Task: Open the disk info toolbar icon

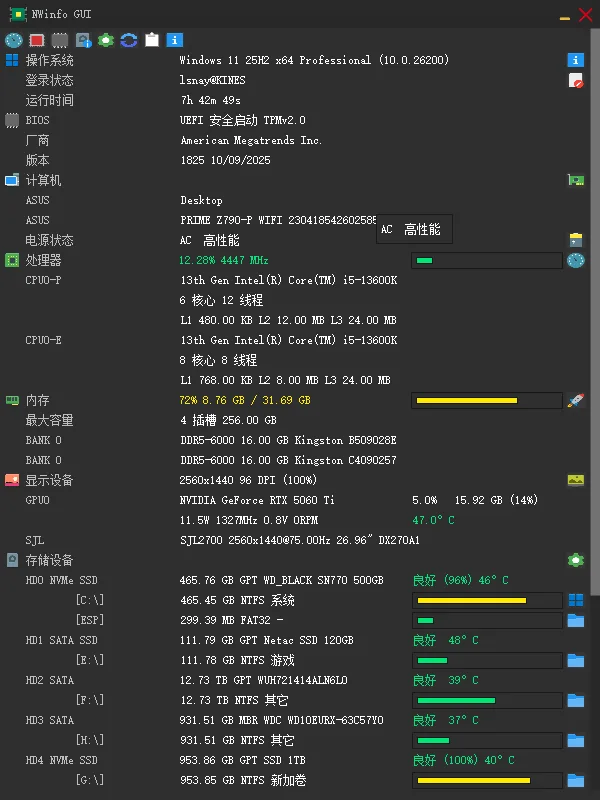Action: (83, 40)
